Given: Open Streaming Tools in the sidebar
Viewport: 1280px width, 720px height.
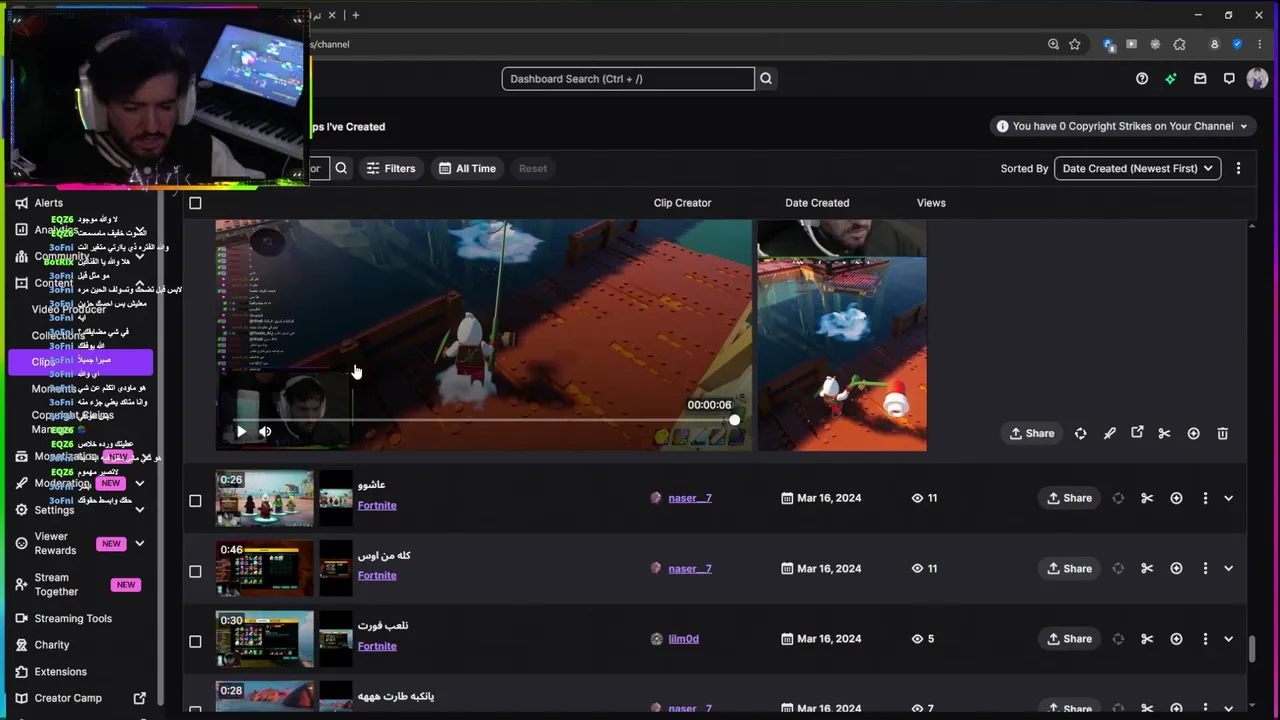Looking at the screenshot, I should pyautogui.click(x=73, y=618).
